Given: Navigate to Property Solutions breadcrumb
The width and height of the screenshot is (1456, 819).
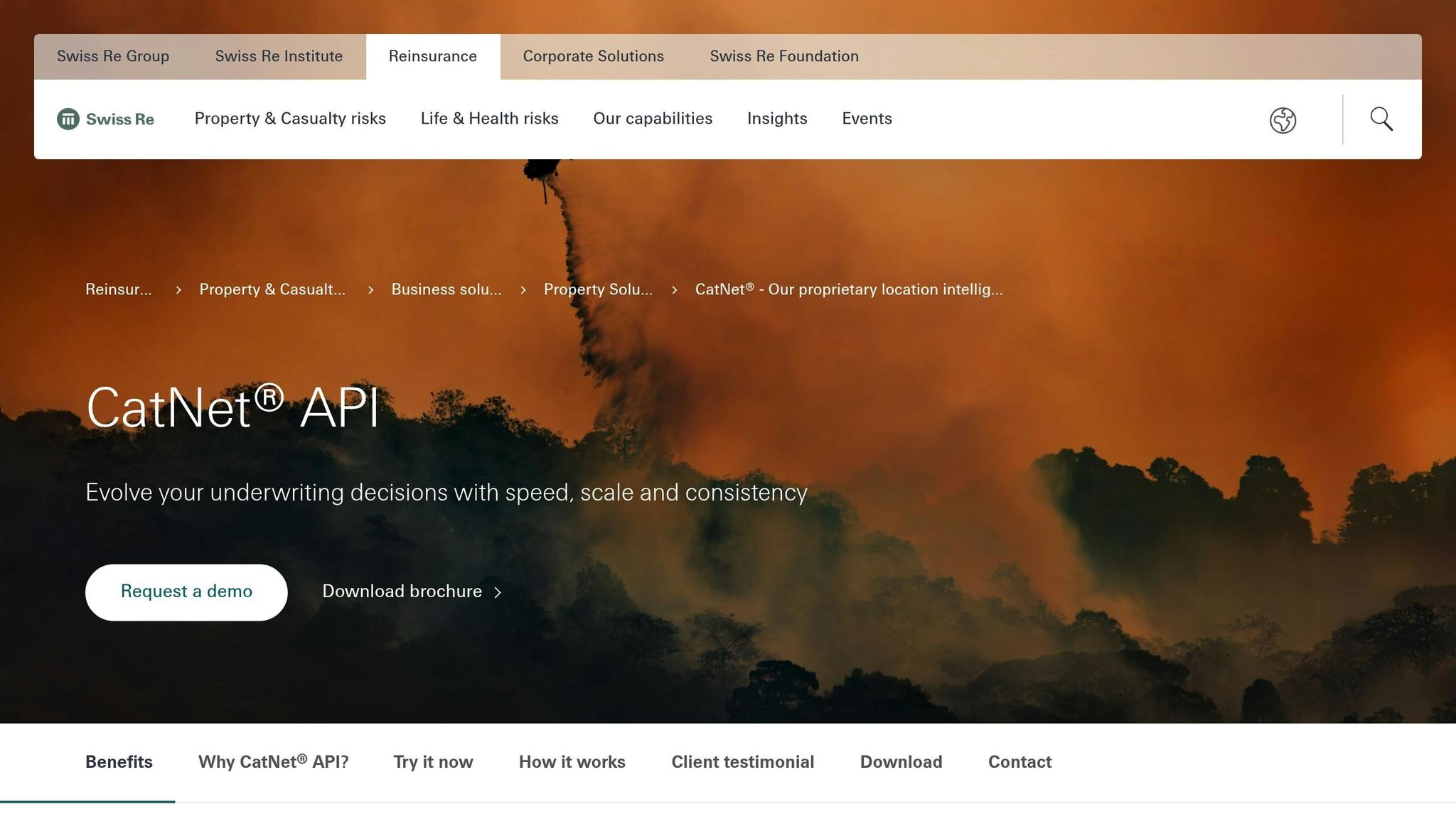Looking at the screenshot, I should (597, 289).
